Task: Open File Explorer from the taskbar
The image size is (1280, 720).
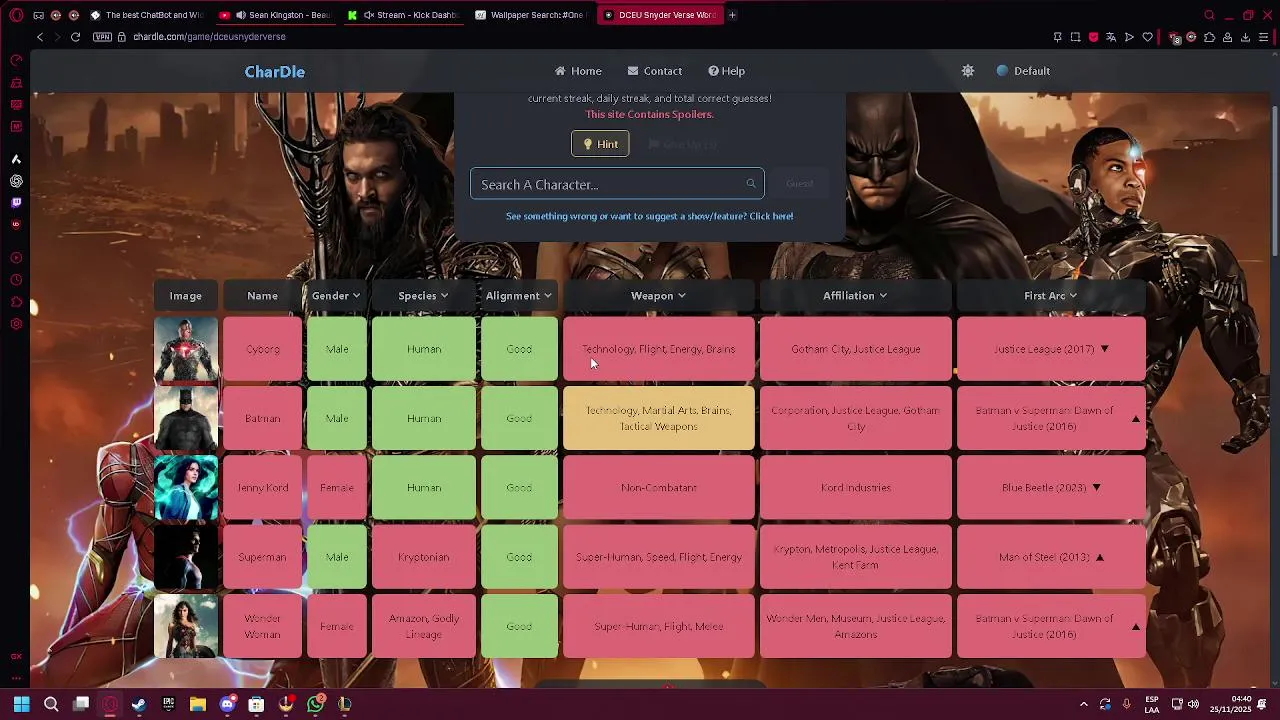Action: click(198, 704)
